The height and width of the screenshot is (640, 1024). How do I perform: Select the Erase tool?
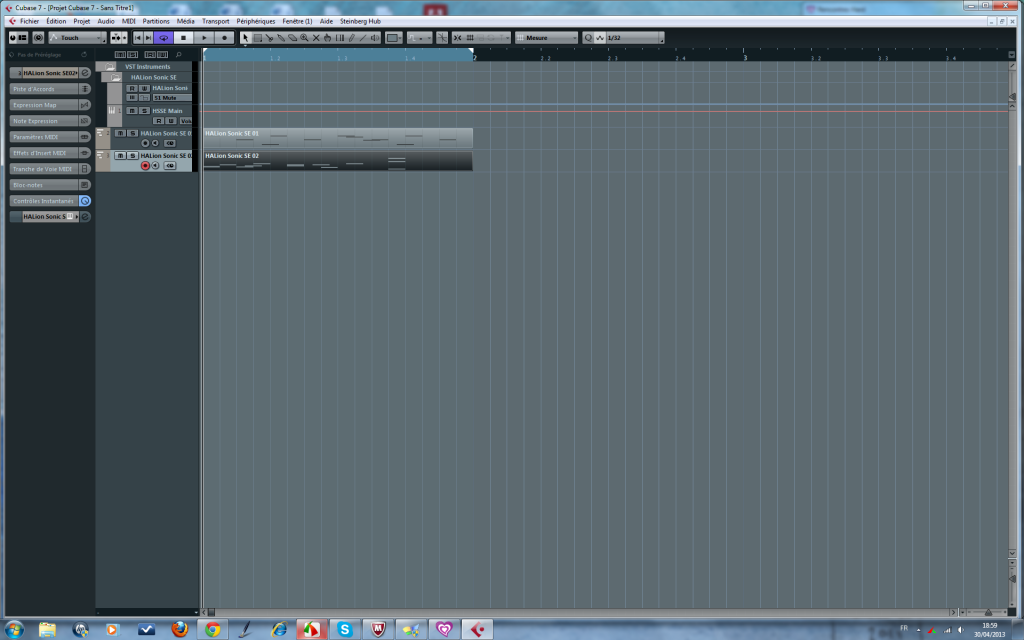tap(293, 38)
